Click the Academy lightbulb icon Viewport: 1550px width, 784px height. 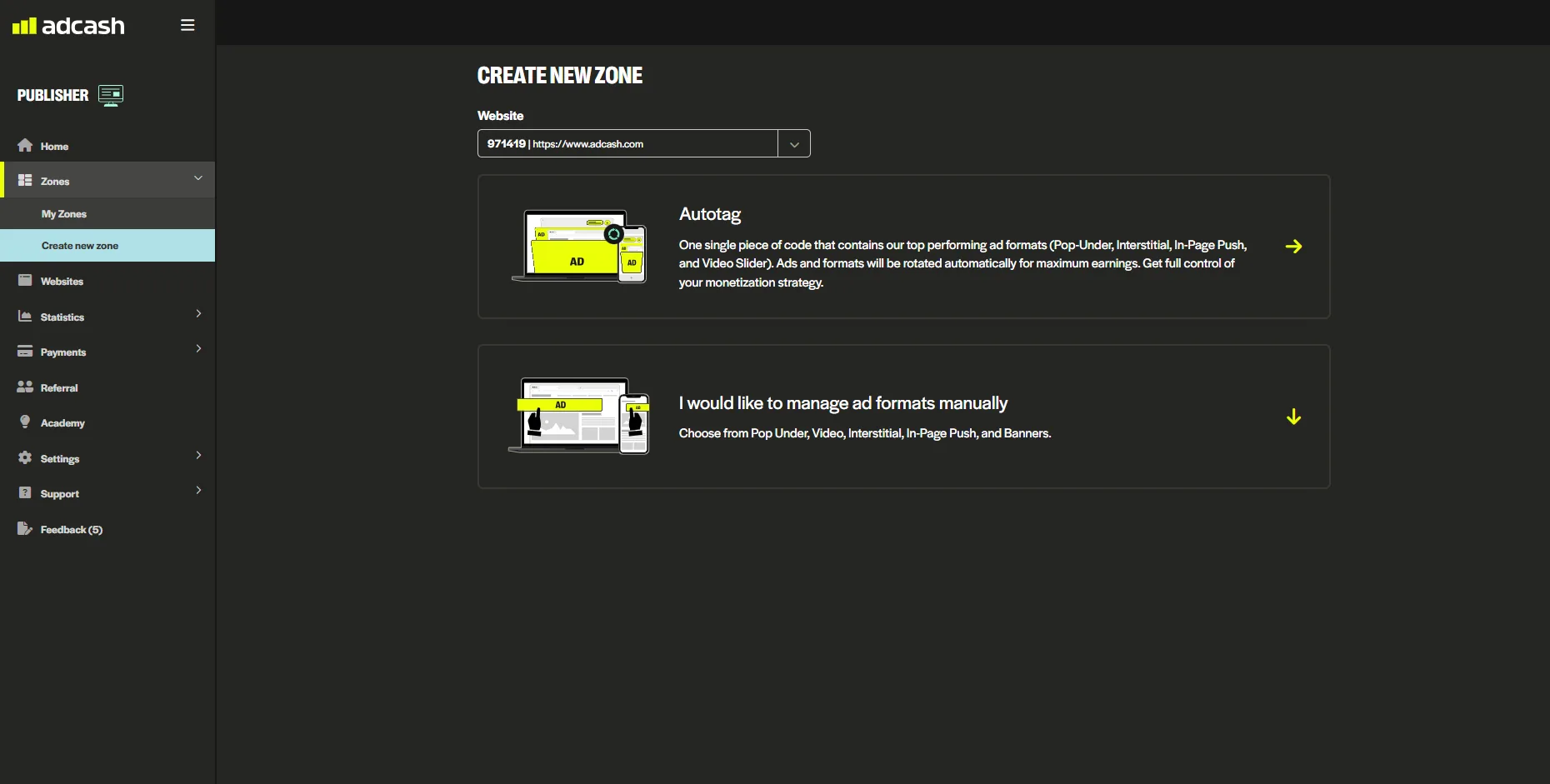[x=25, y=422]
